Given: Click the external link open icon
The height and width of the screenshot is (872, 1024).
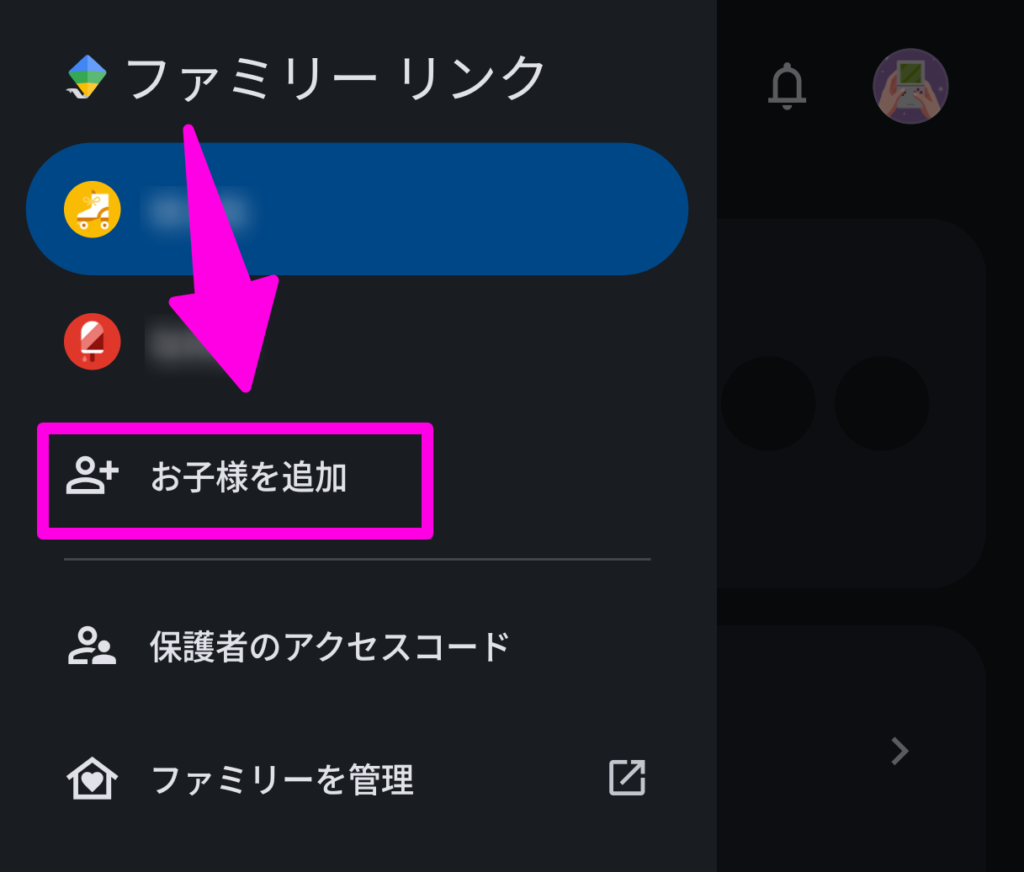Looking at the screenshot, I should tap(627, 777).
